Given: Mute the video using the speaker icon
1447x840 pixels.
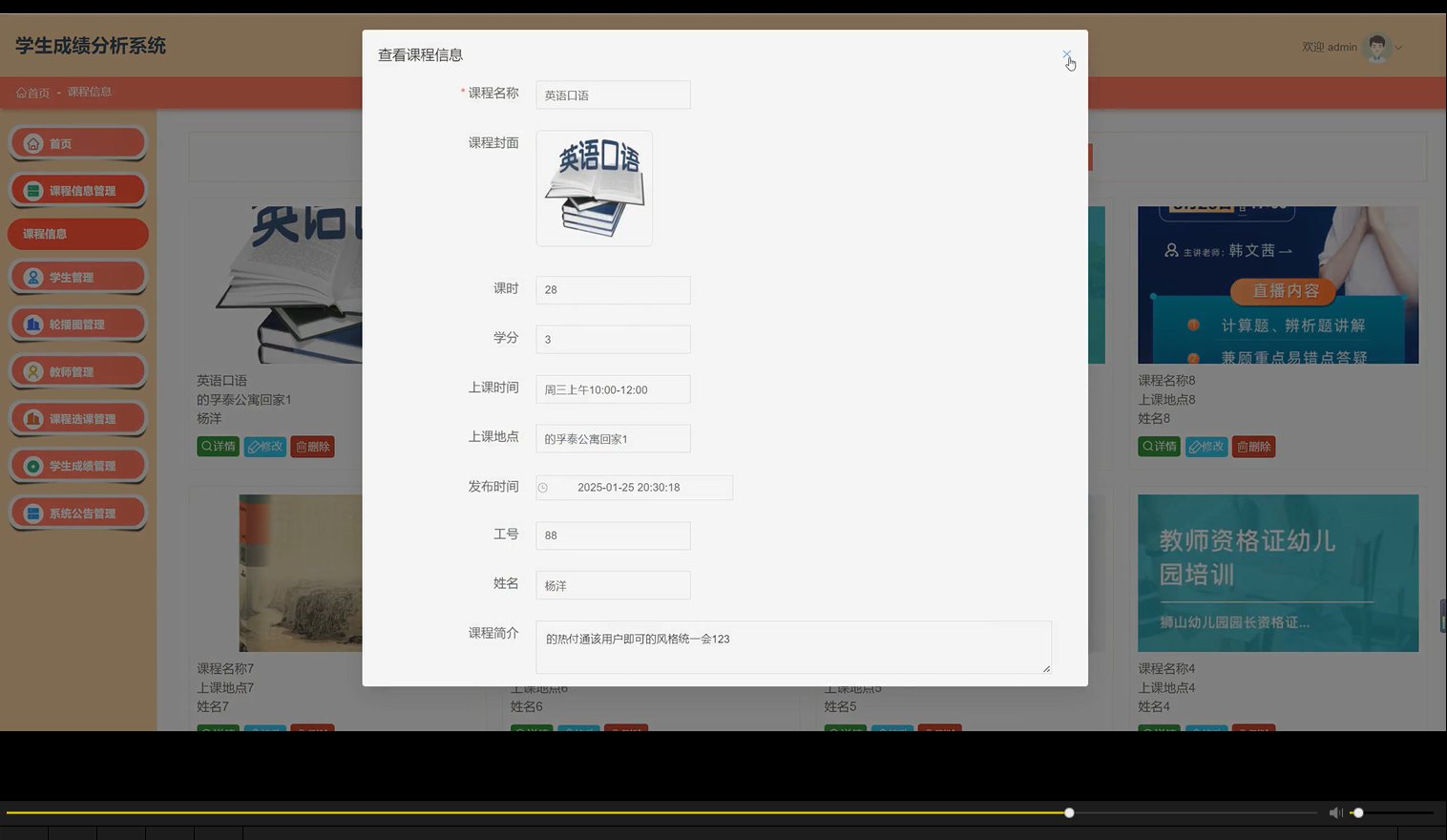Looking at the screenshot, I should coord(1335,812).
